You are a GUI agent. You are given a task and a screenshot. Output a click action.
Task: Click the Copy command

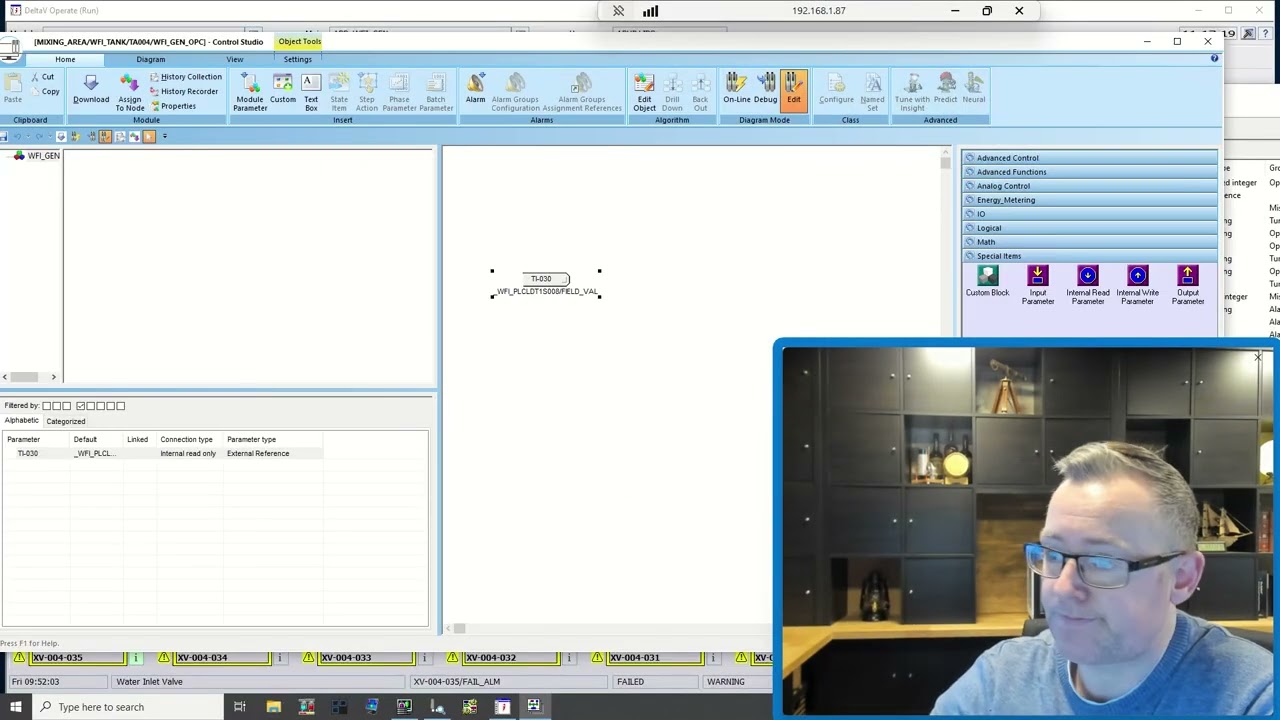(43, 91)
